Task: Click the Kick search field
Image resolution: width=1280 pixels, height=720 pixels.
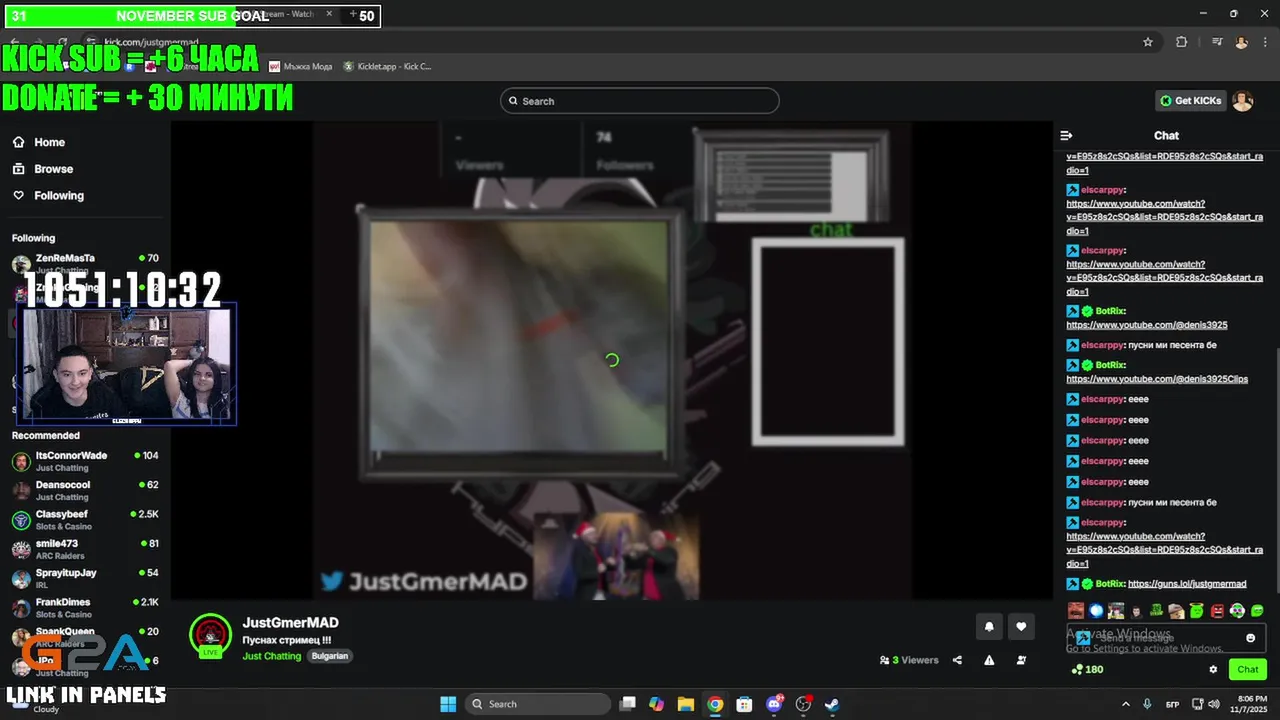Action: (x=639, y=101)
